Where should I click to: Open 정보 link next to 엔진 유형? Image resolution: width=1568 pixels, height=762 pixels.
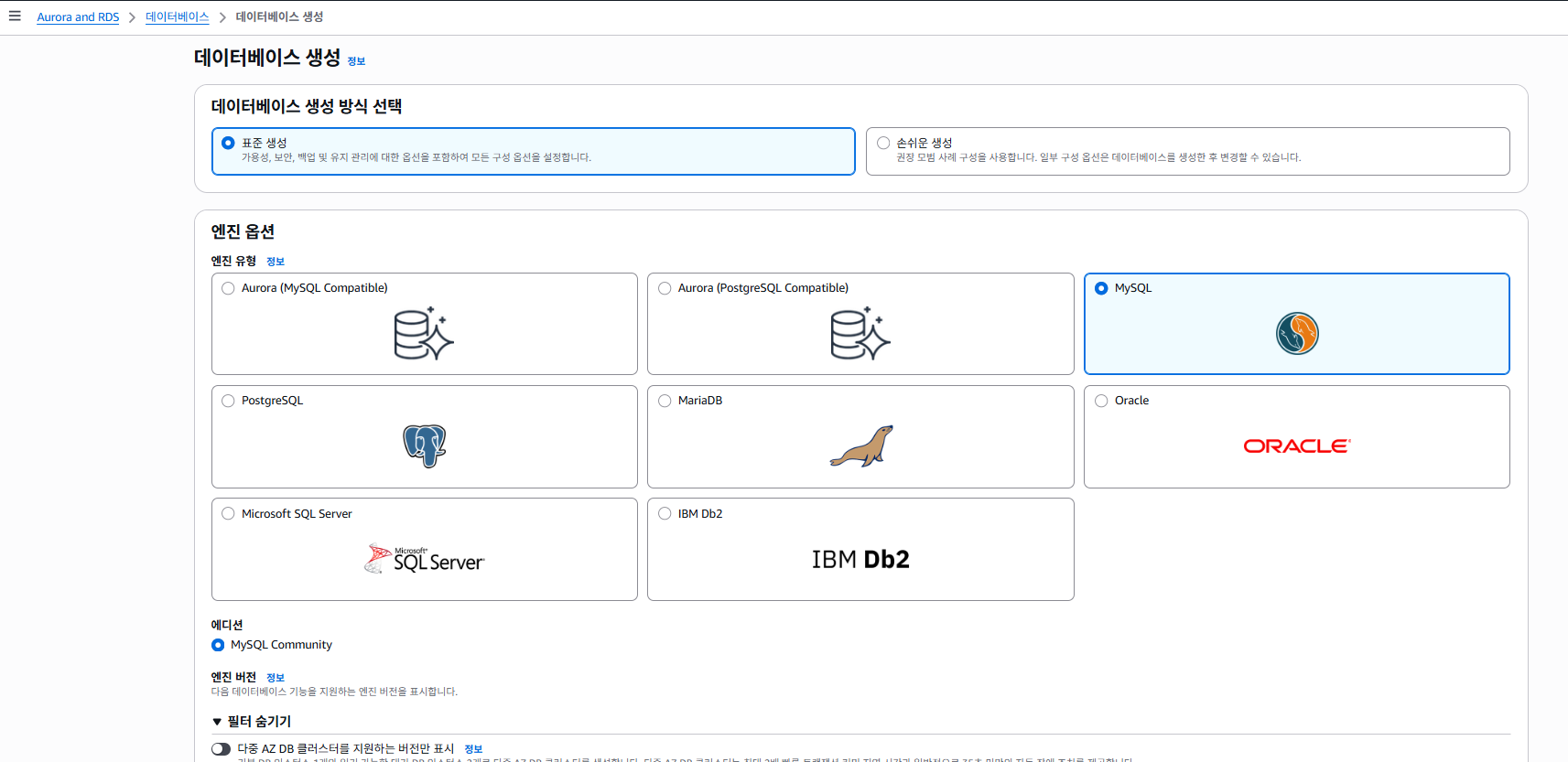[x=276, y=262]
